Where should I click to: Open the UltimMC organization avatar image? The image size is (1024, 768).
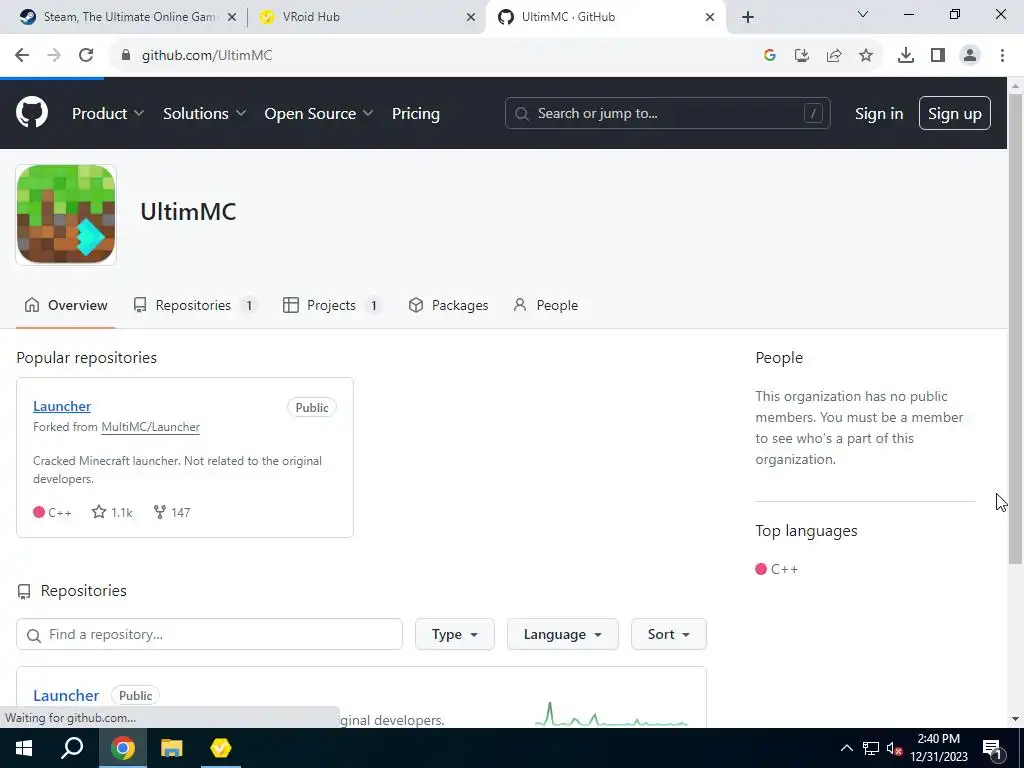click(66, 214)
